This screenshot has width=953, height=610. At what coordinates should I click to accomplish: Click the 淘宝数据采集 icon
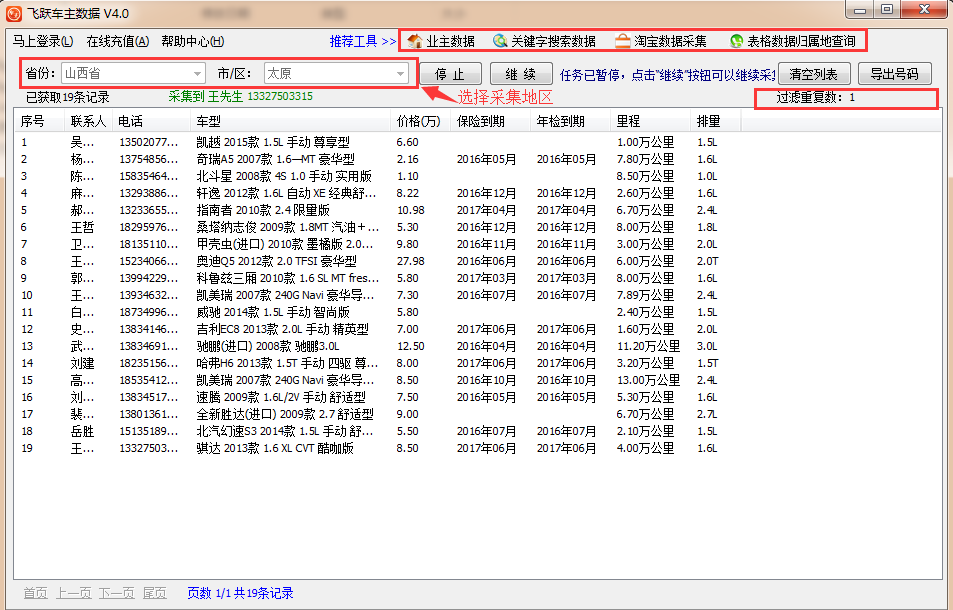(x=623, y=42)
